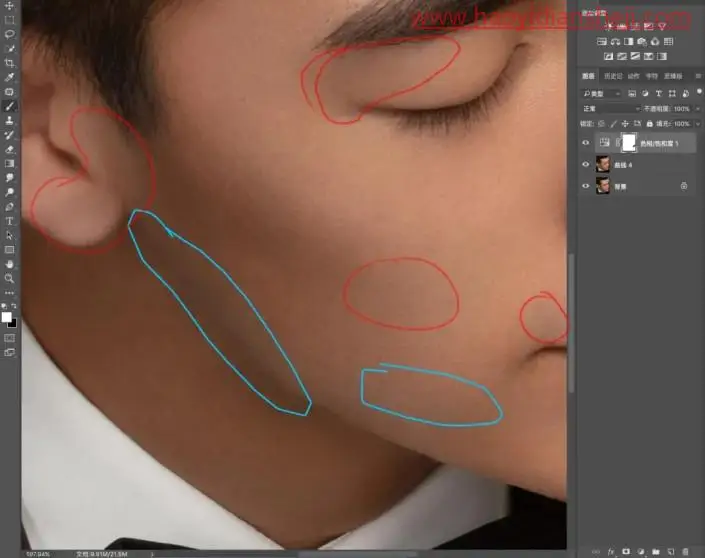Add a Black & White adjustment
The height and width of the screenshot is (558, 705).
pyautogui.click(x=629, y=42)
